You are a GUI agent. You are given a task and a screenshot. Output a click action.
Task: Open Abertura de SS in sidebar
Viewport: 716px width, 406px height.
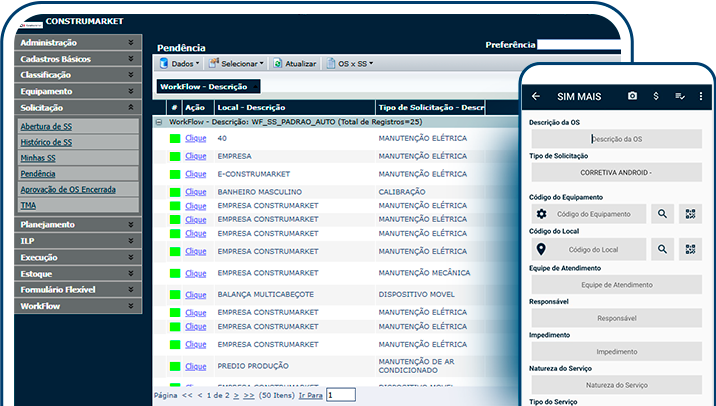(46, 127)
